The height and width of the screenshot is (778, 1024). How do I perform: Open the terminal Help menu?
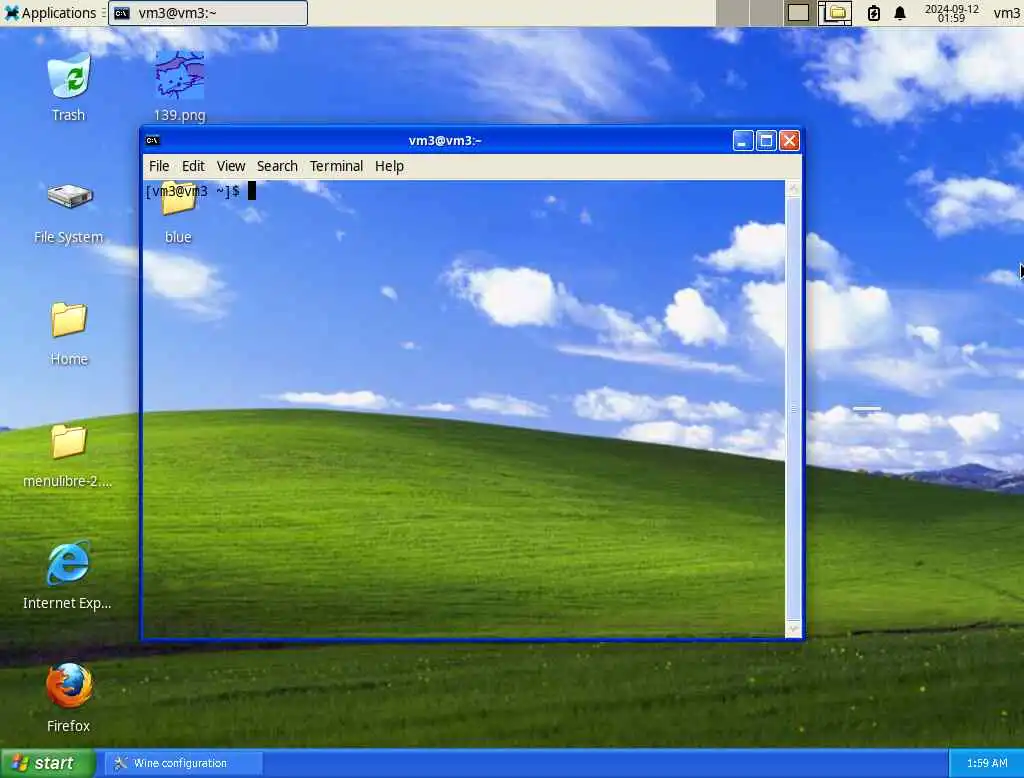(389, 166)
